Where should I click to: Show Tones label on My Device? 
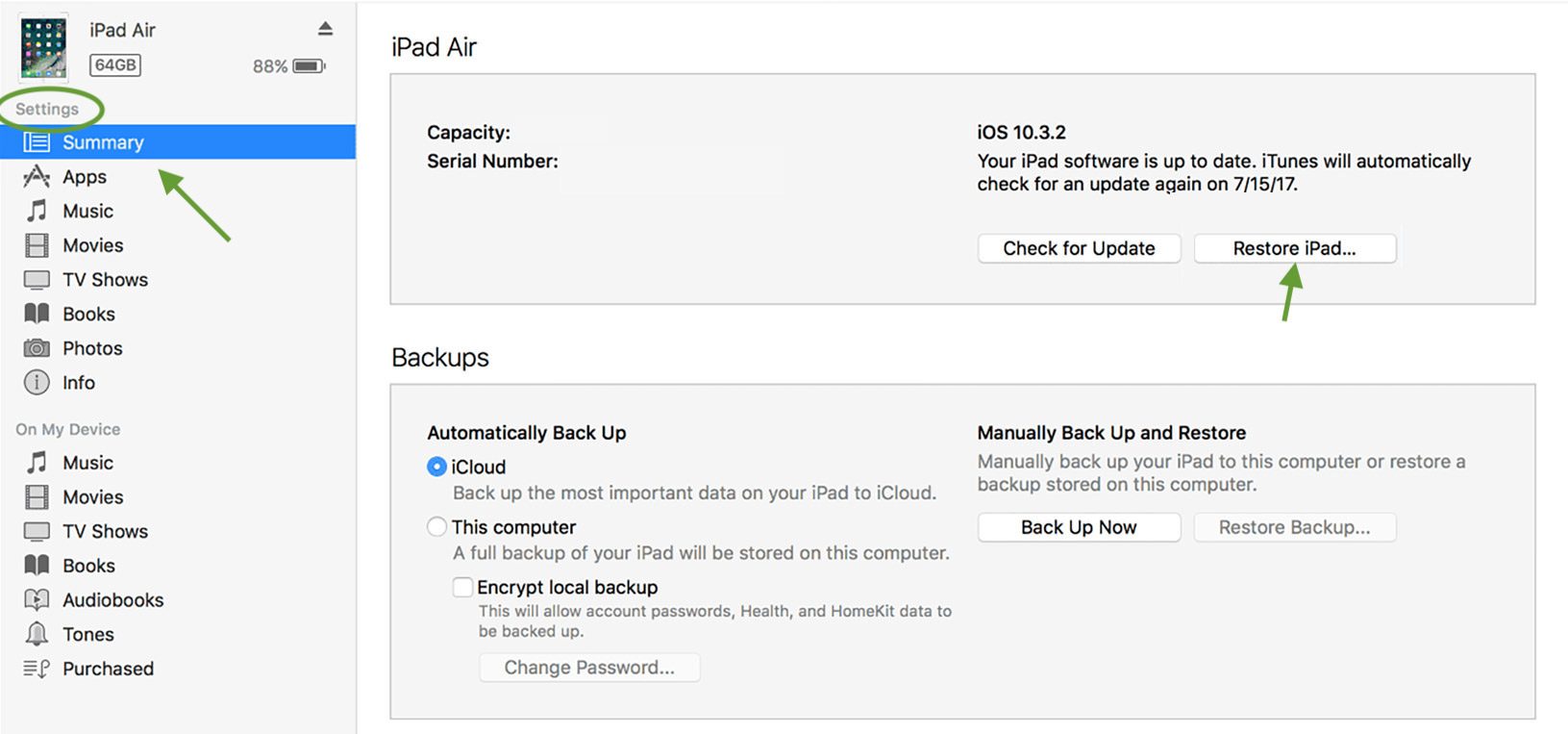point(87,634)
